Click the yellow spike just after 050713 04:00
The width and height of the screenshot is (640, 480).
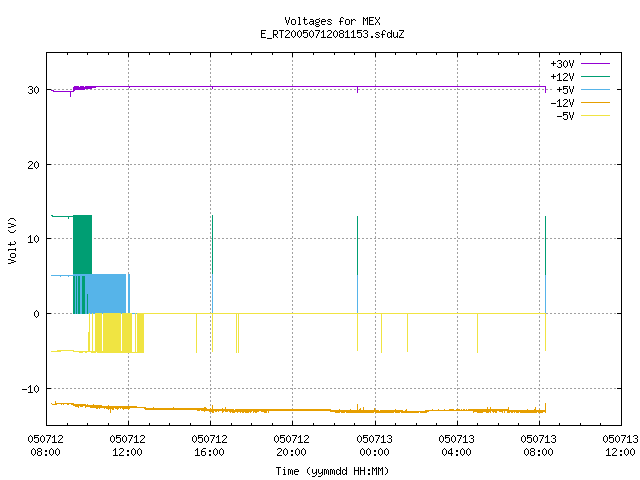point(478,333)
